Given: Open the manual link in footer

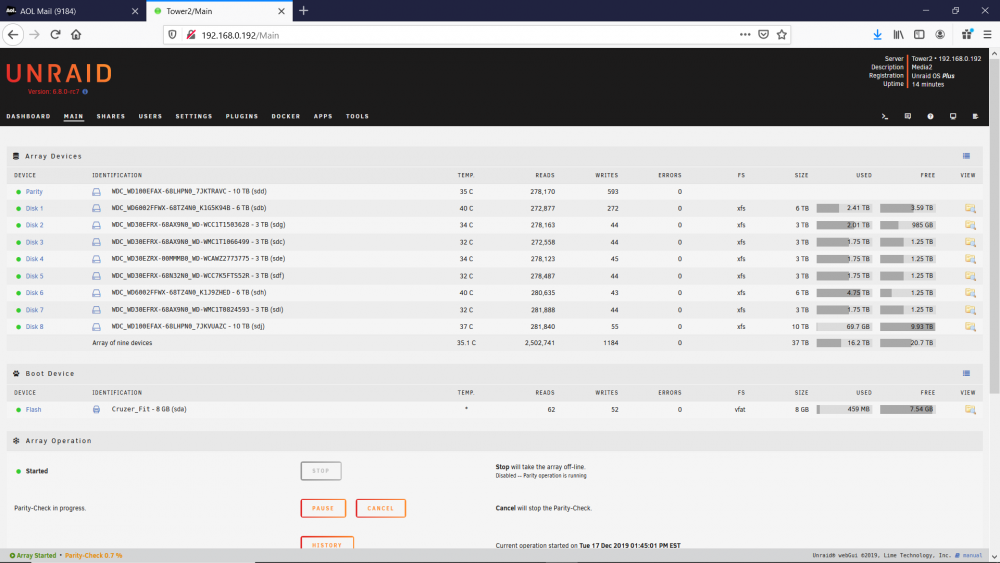Looking at the screenshot, I should 972,555.
